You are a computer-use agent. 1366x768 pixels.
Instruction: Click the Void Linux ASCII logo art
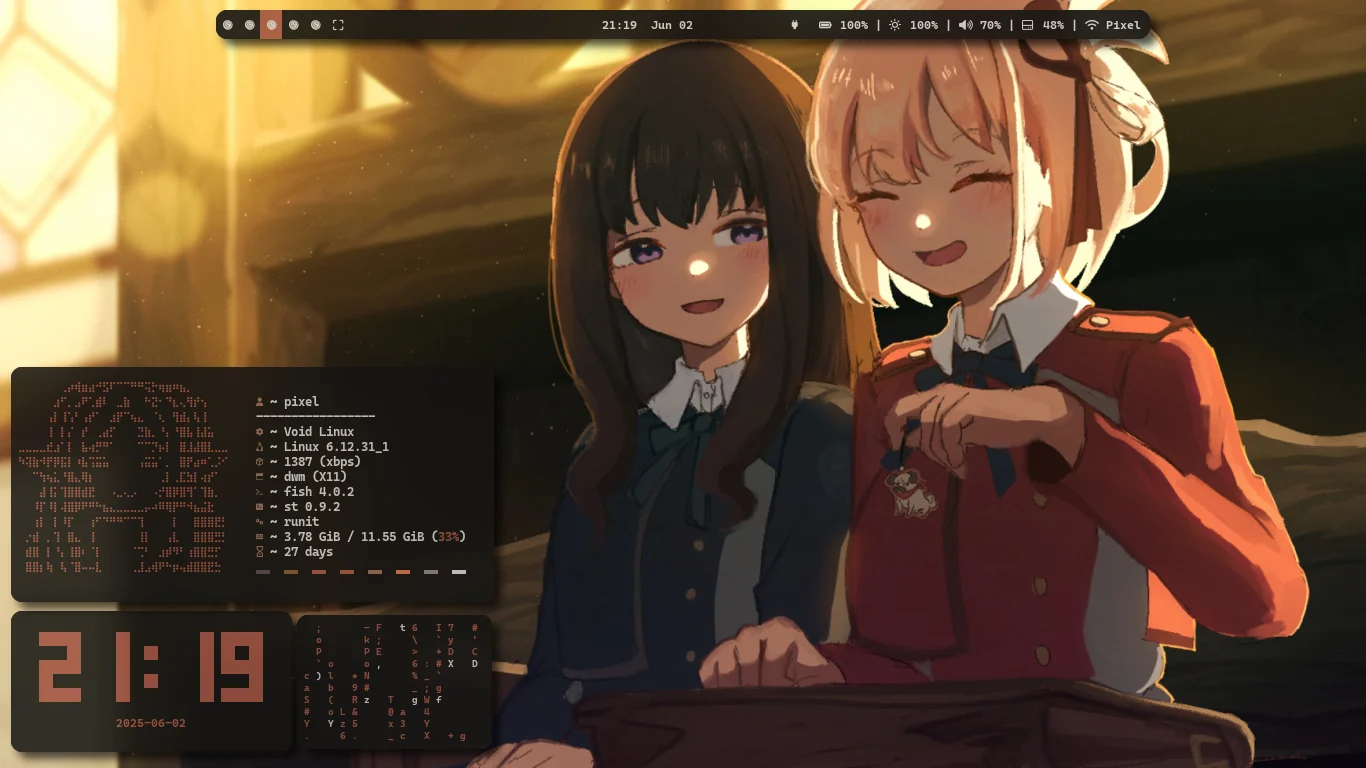pos(122,478)
